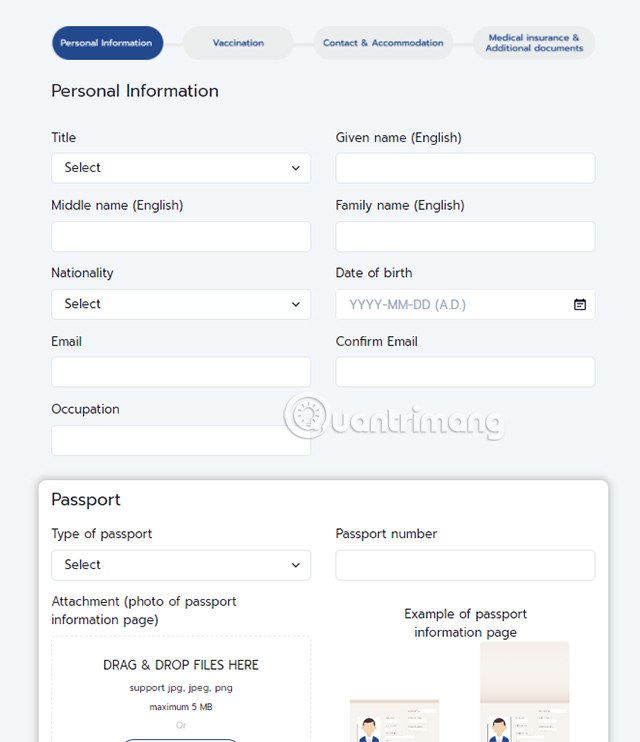Go to Contact & Accommodation step
The image size is (640, 742).
pos(383,43)
